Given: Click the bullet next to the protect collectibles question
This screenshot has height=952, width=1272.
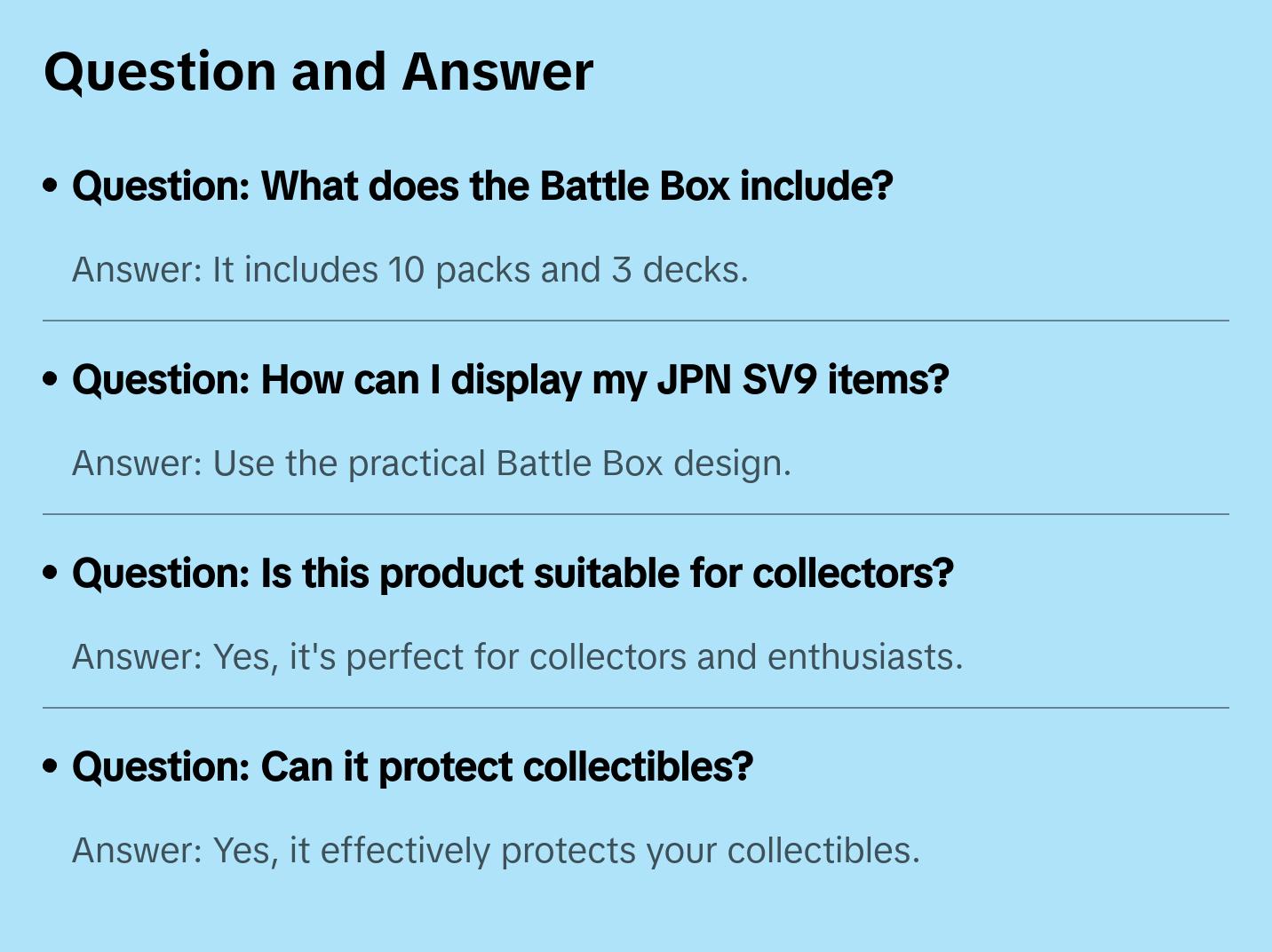Looking at the screenshot, I should click(51, 767).
